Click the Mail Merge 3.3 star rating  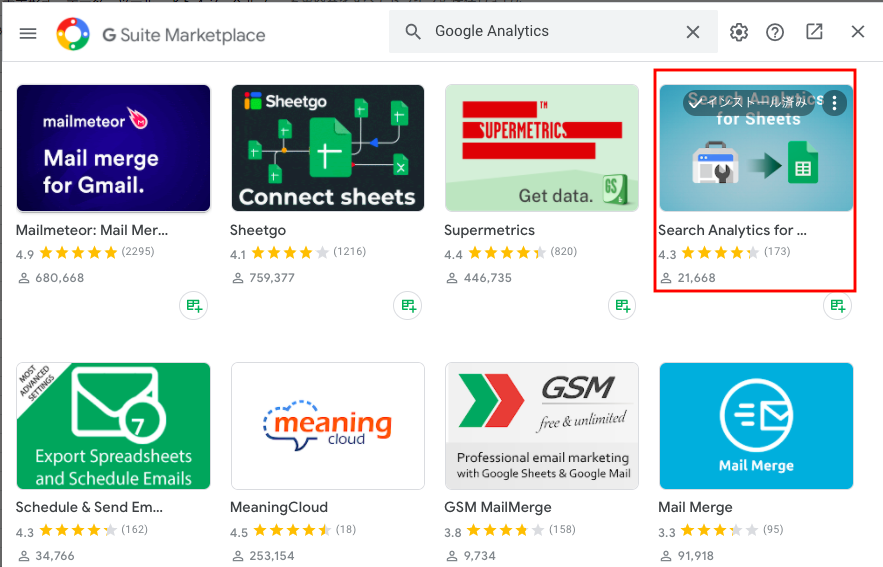coord(720,530)
